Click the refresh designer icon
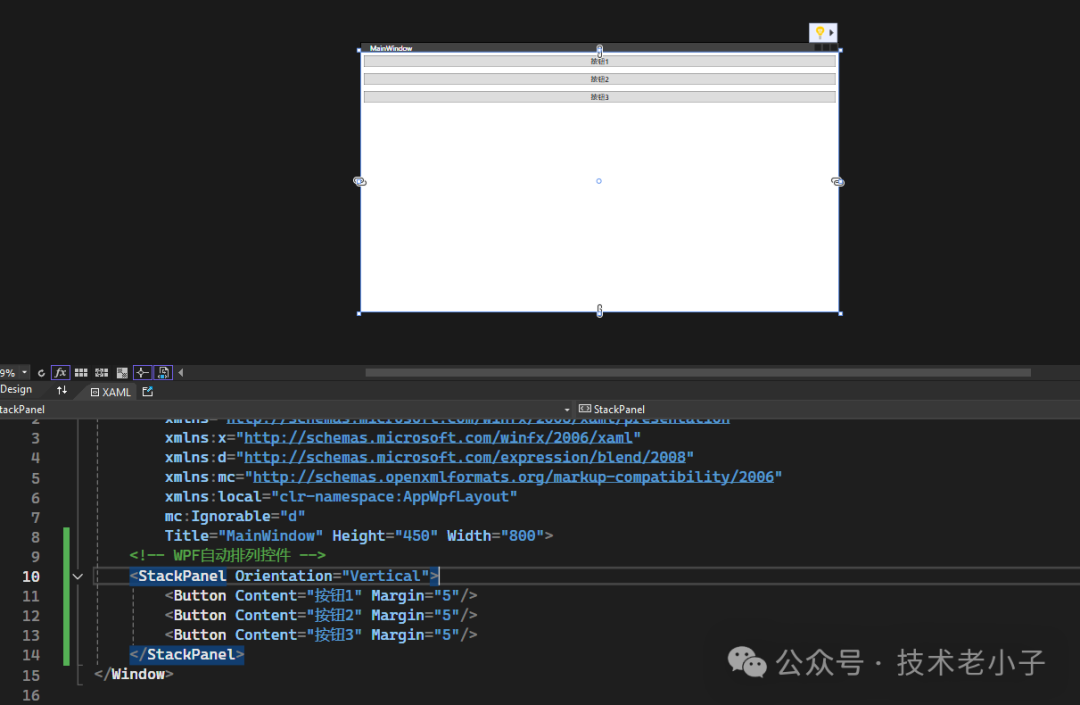 [x=41, y=373]
